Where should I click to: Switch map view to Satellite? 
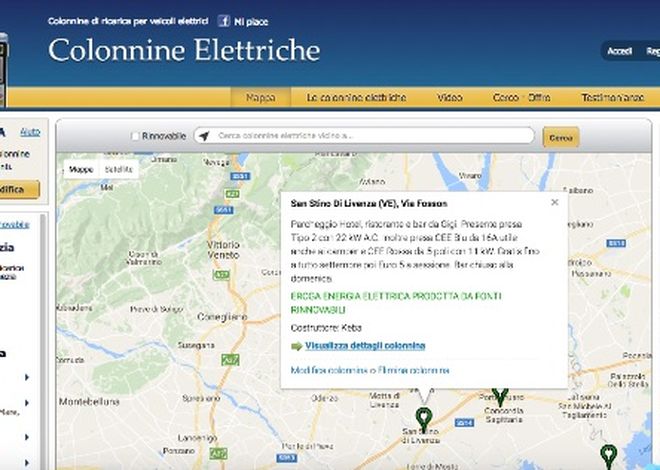pyautogui.click(x=119, y=170)
